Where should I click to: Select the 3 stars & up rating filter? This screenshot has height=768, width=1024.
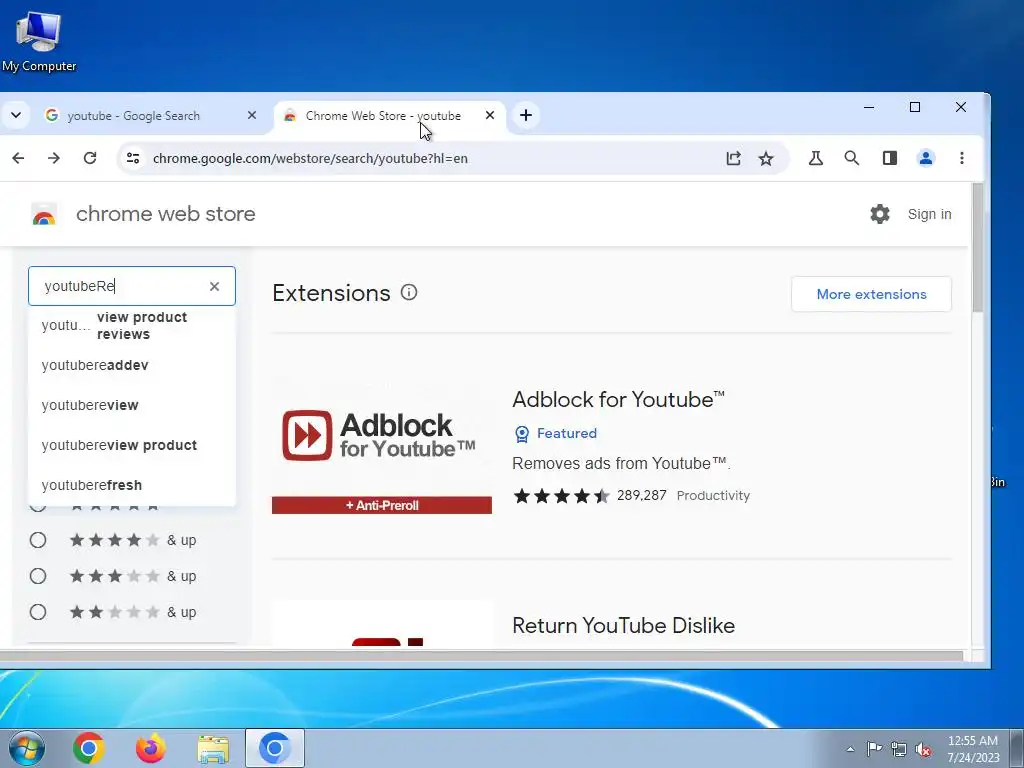pyautogui.click(x=38, y=576)
